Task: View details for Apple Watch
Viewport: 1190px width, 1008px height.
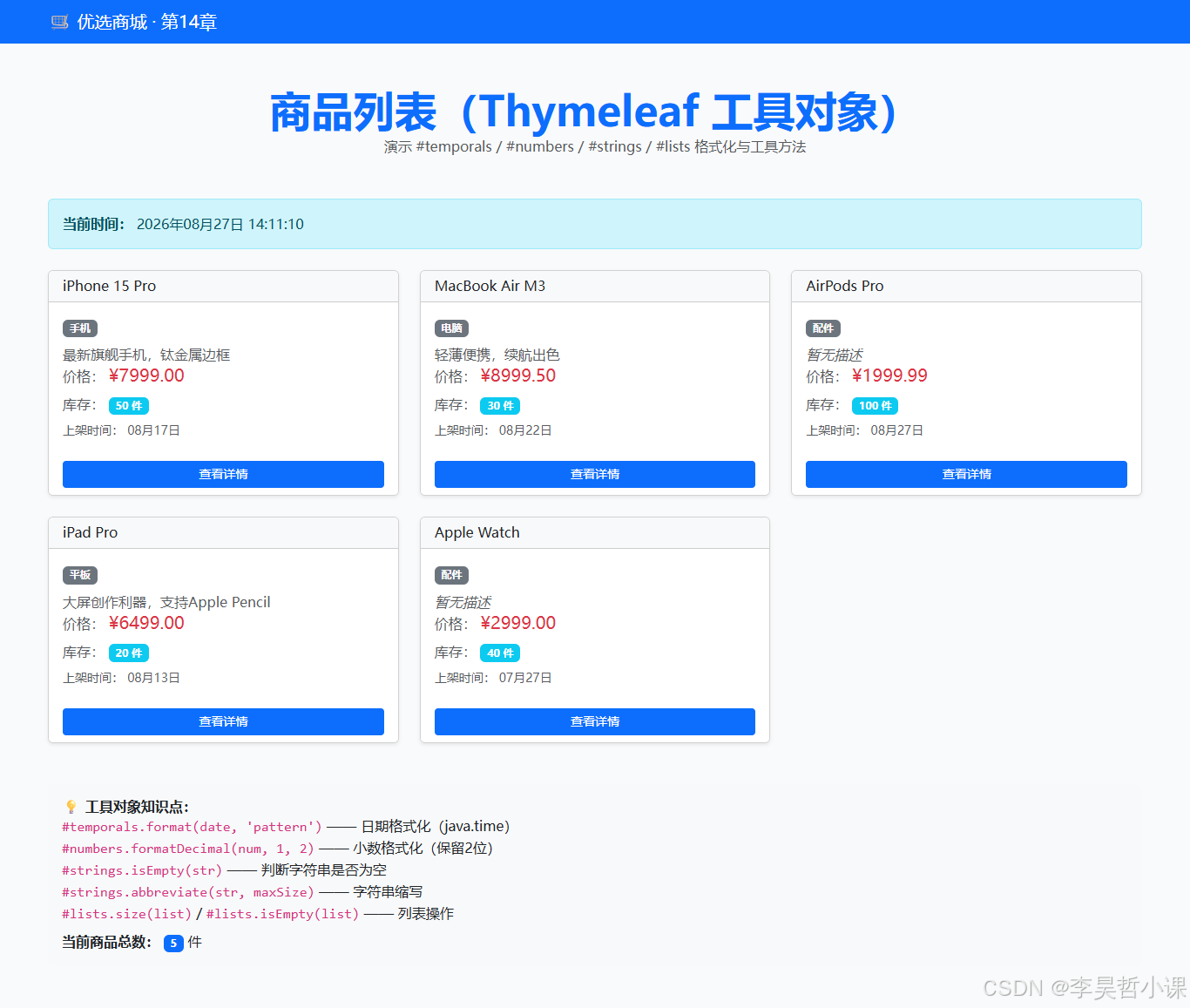Action: point(595,721)
